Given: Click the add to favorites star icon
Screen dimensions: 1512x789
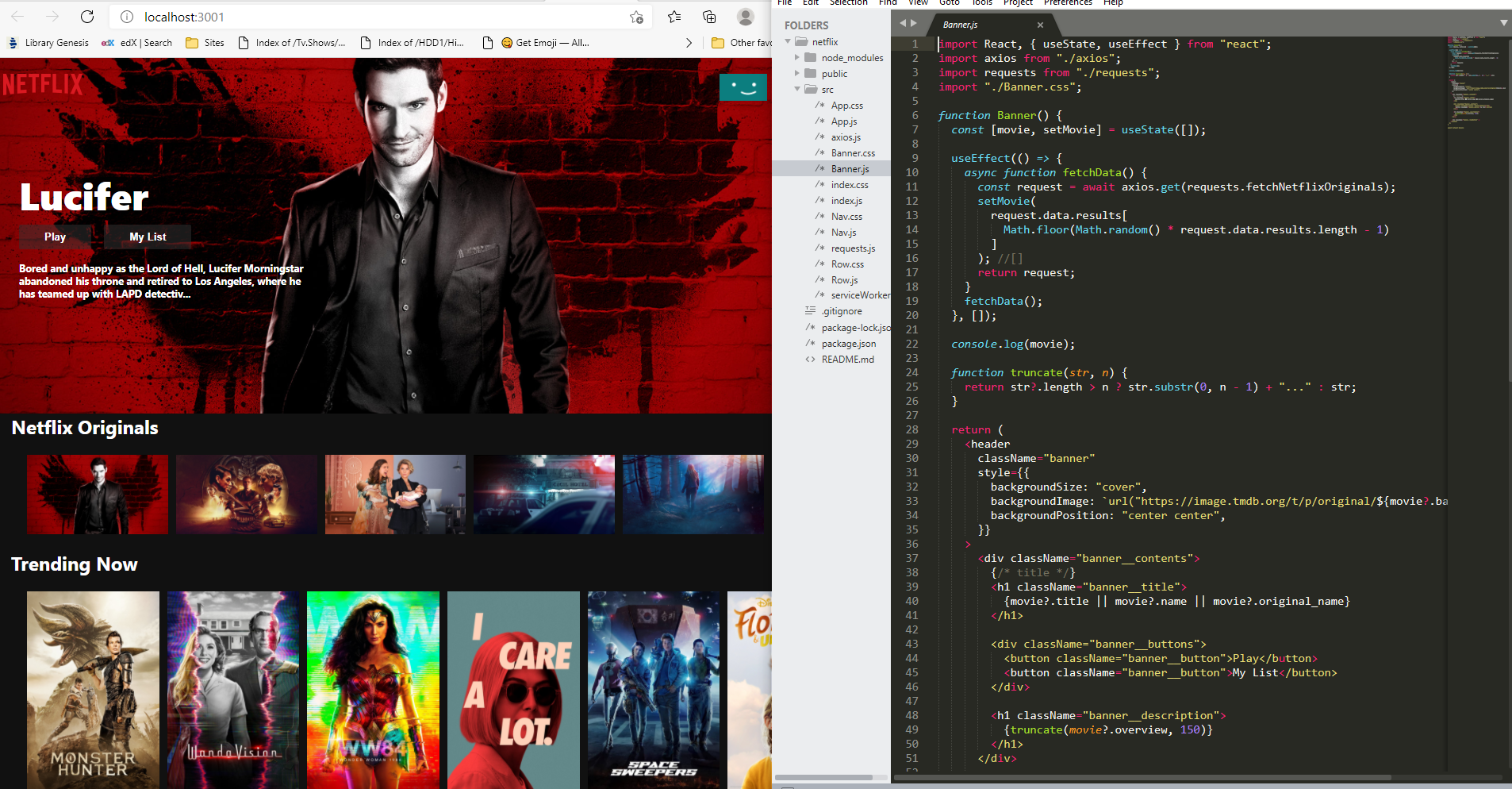Looking at the screenshot, I should click(635, 17).
